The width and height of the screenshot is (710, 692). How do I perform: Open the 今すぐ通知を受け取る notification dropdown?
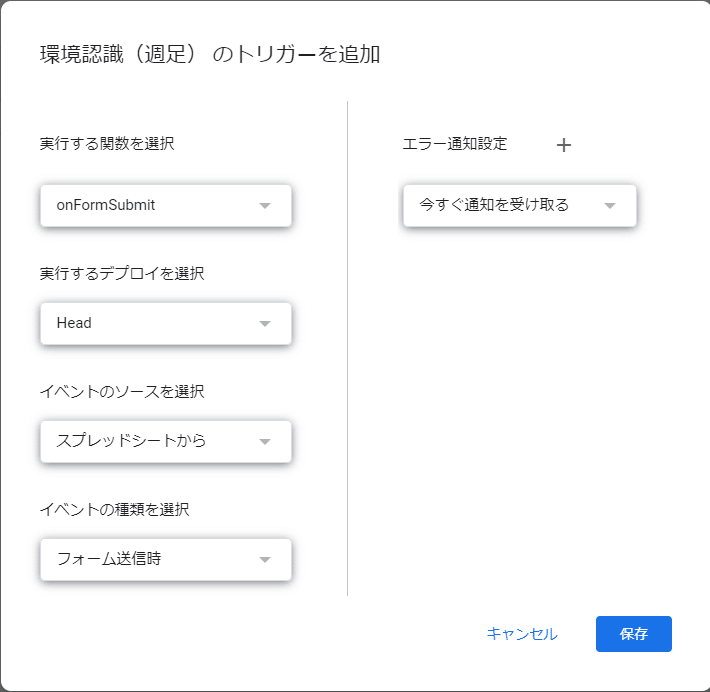(x=520, y=205)
